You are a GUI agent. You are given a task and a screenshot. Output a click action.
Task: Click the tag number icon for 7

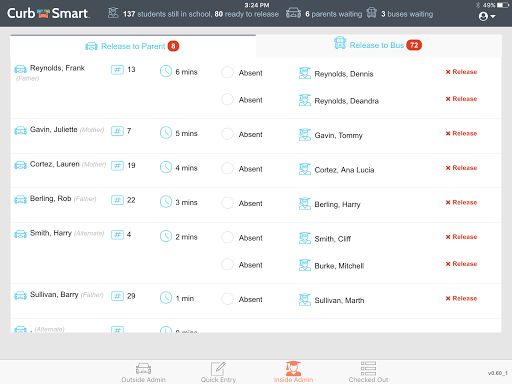click(x=117, y=131)
